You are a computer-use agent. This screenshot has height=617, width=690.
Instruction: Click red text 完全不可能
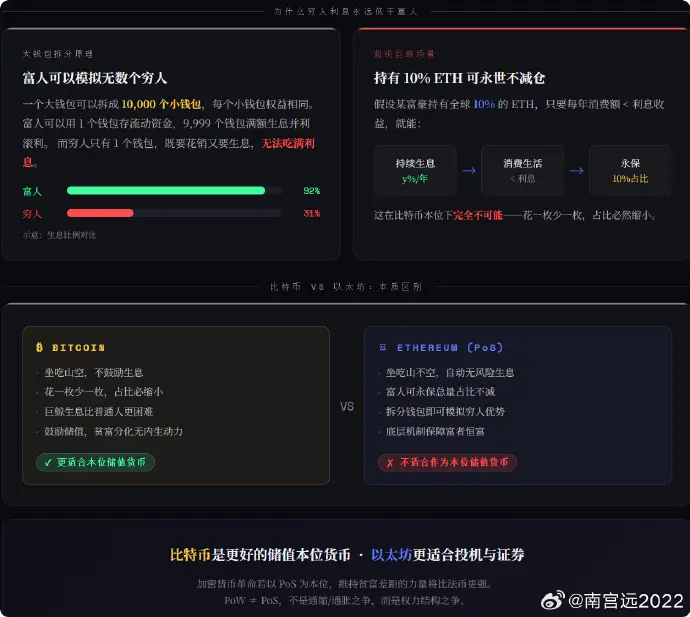click(477, 215)
